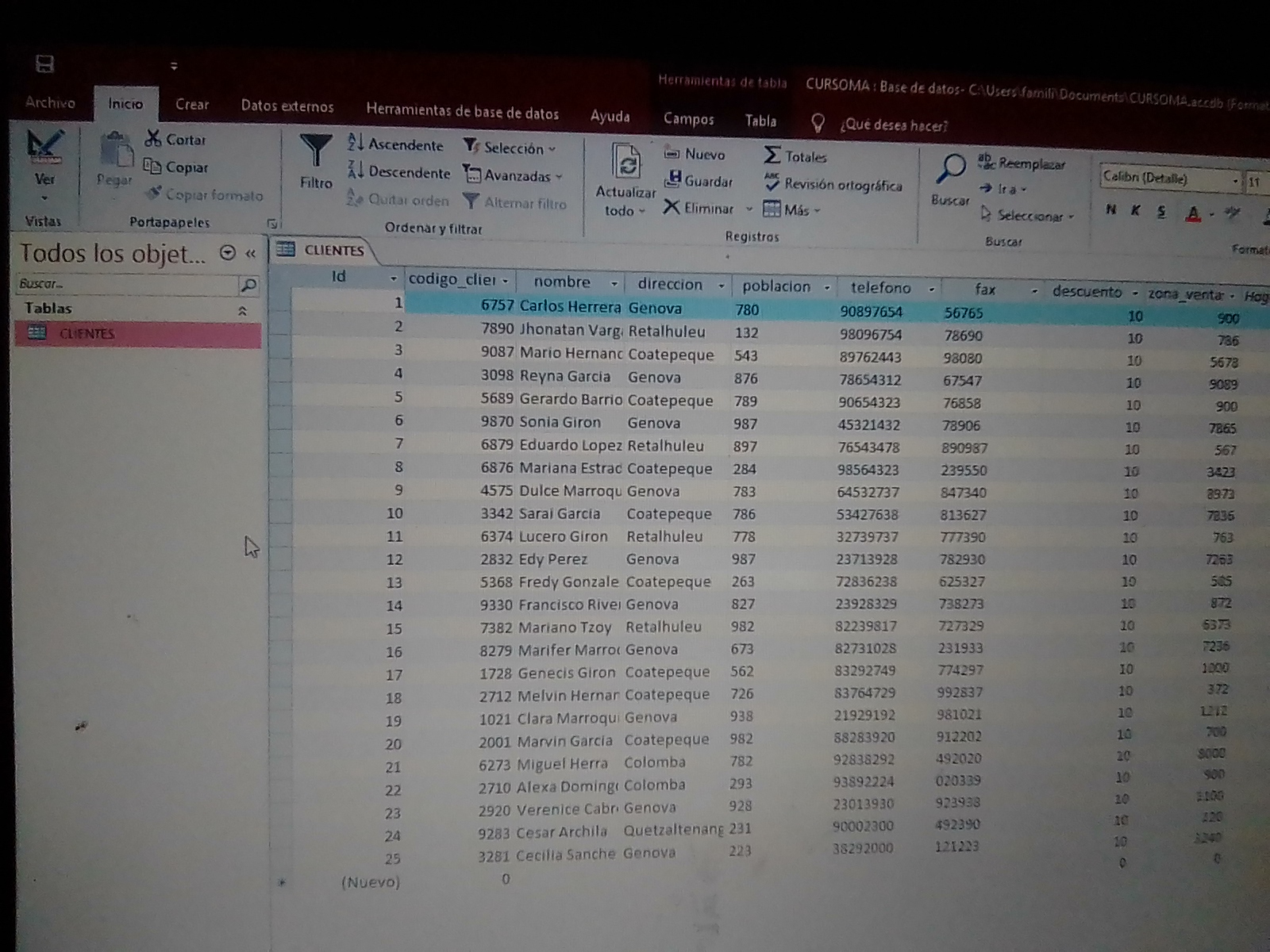Image resolution: width=1270 pixels, height=952 pixels.
Task: Click the poblacion column header
Action: tap(776, 286)
